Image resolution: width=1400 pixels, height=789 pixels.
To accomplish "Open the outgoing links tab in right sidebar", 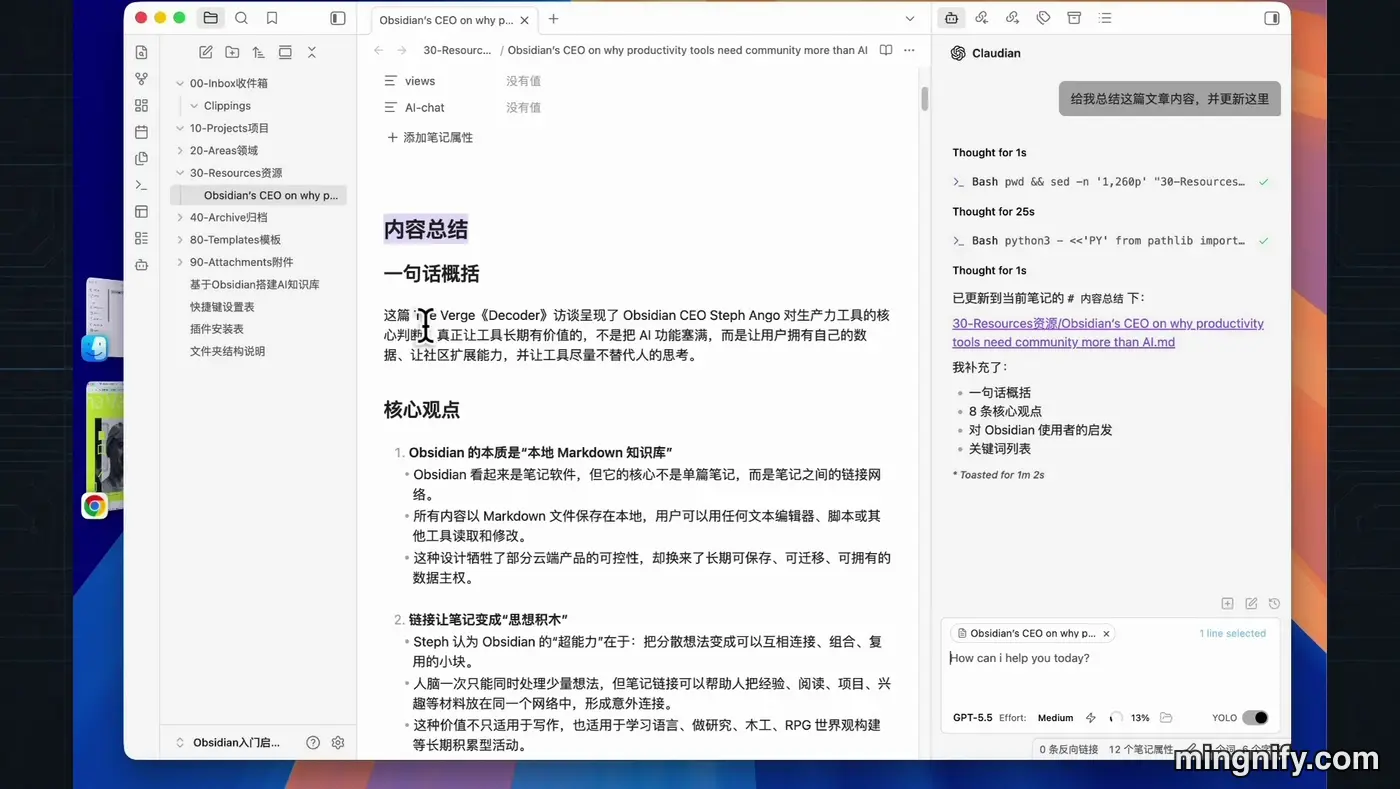I will [x=1012, y=18].
